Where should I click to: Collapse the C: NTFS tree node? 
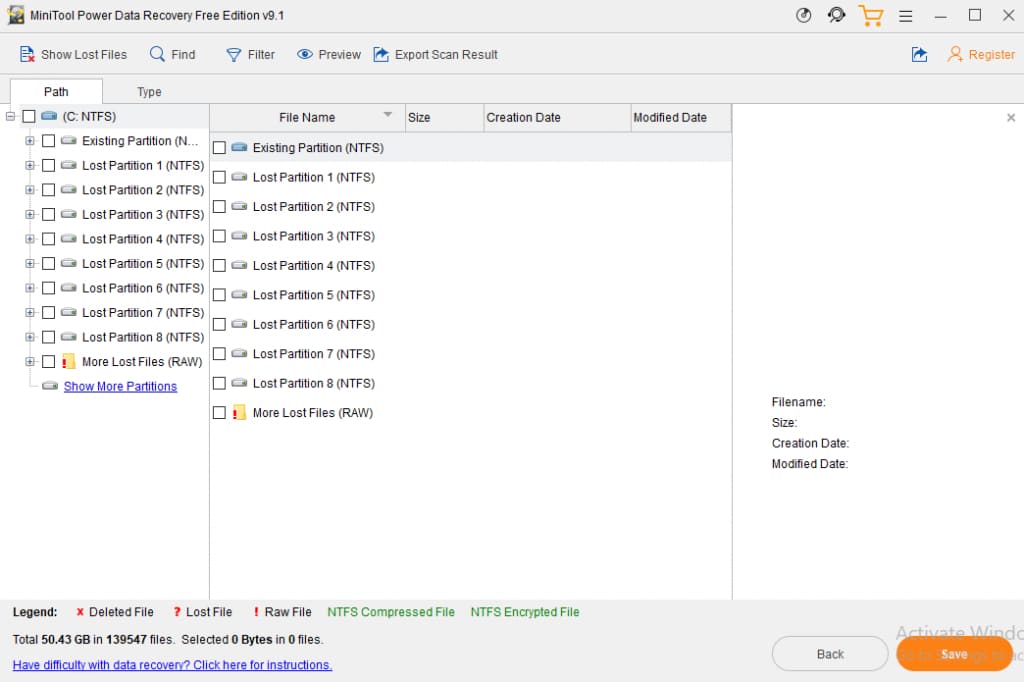[10, 116]
